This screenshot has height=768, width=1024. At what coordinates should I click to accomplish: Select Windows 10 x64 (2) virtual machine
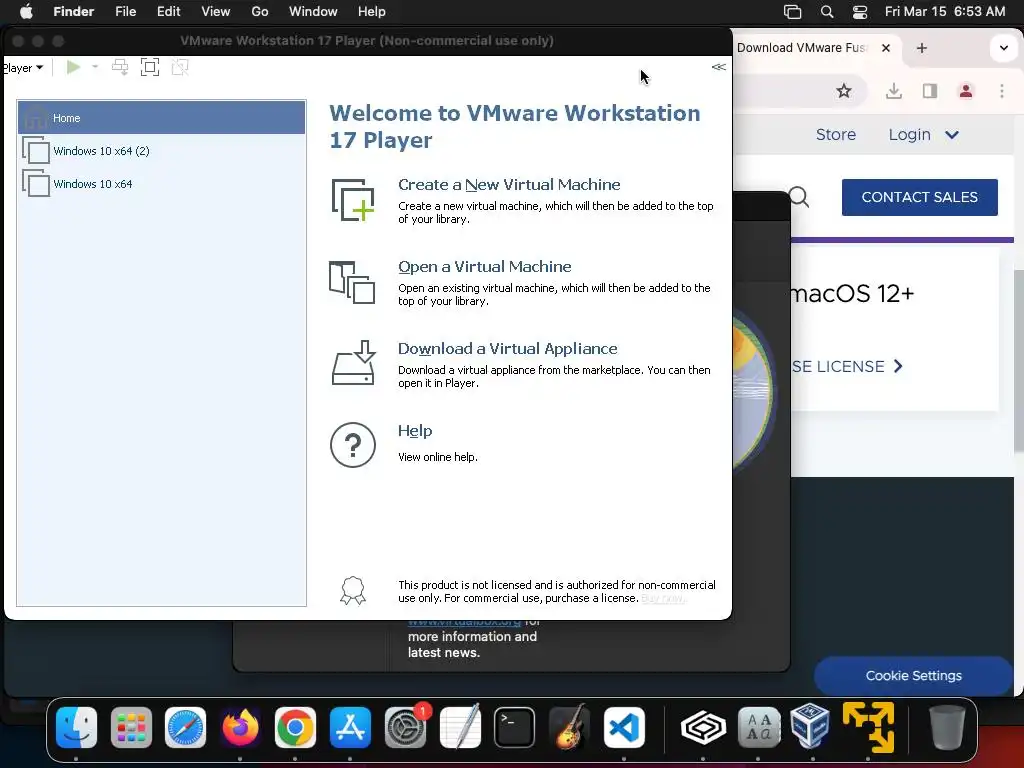point(161,151)
